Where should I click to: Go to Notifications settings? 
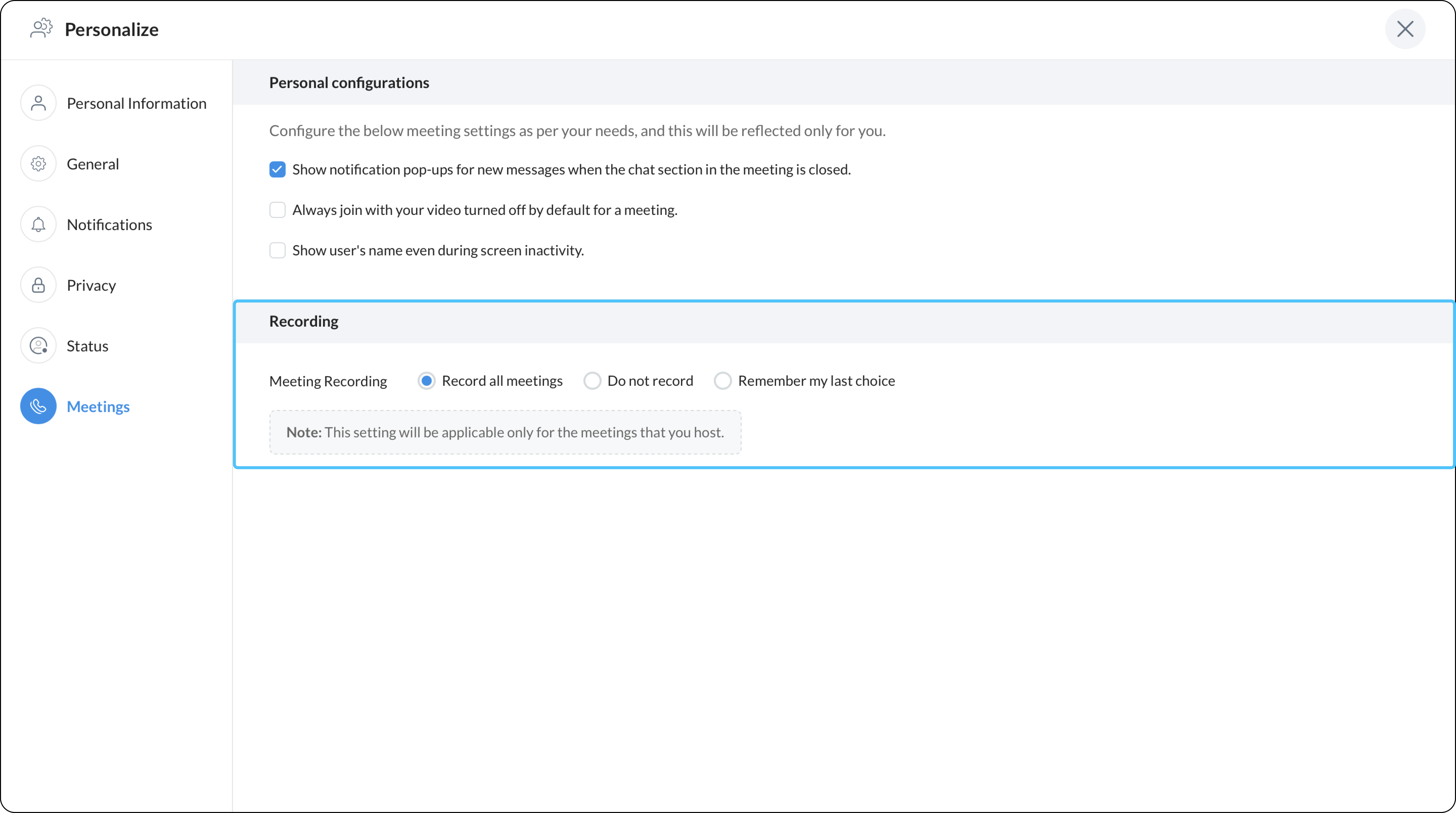tap(109, 224)
